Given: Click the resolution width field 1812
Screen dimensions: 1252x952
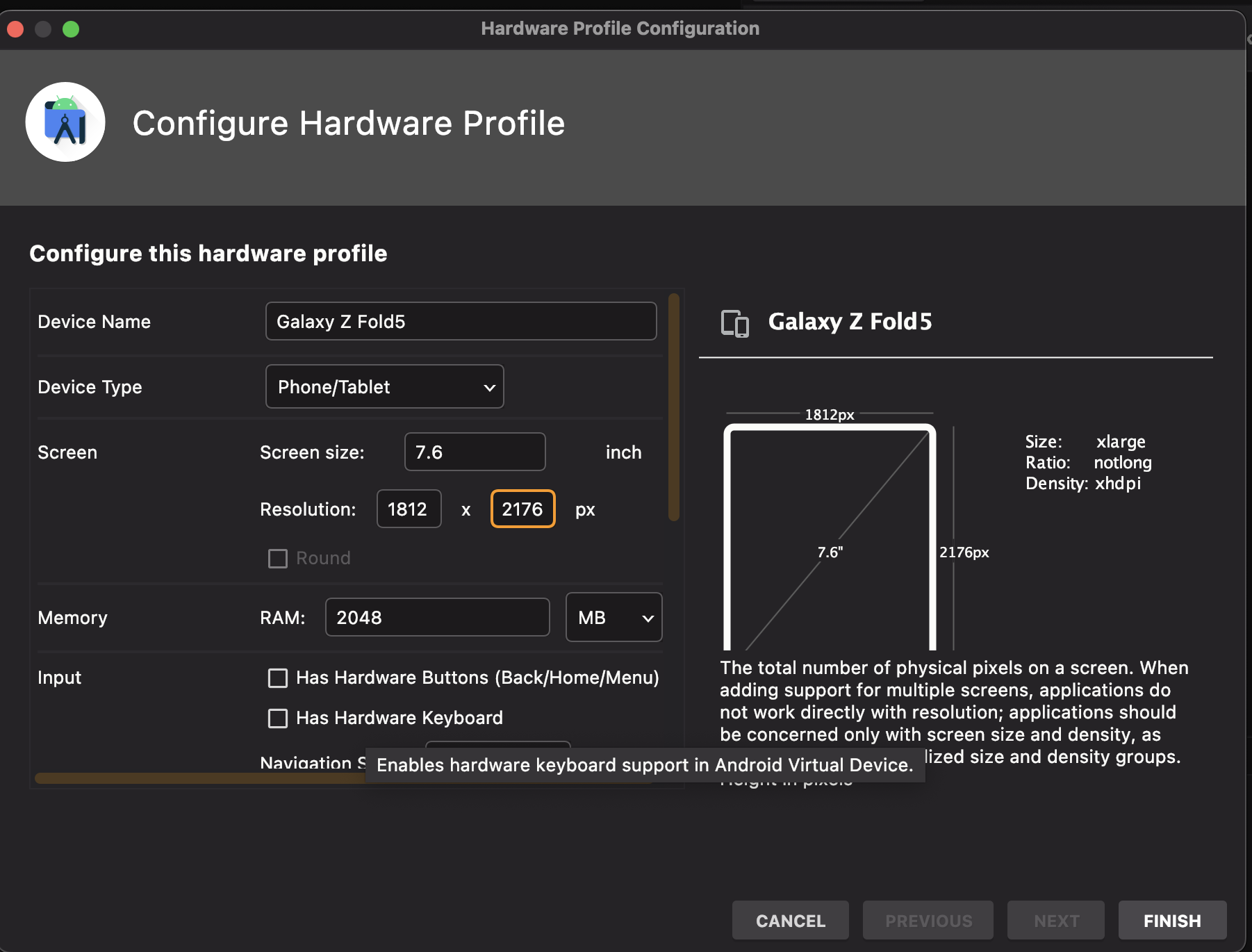Looking at the screenshot, I should (409, 509).
